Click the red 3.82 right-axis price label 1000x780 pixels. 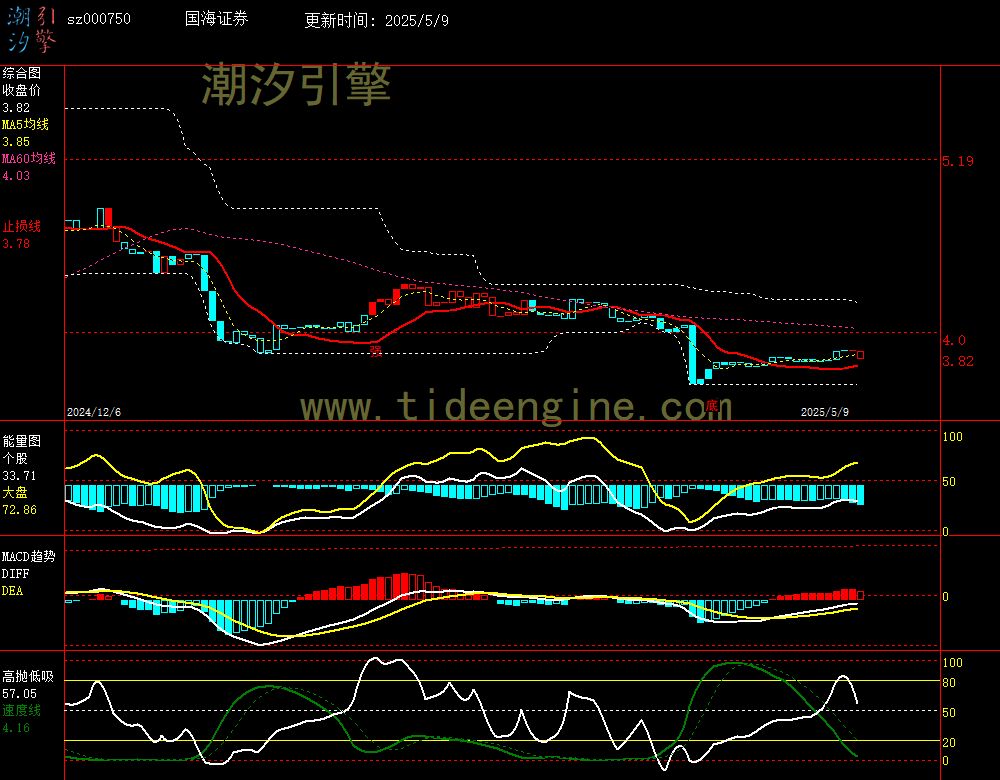(x=958, y=362)
